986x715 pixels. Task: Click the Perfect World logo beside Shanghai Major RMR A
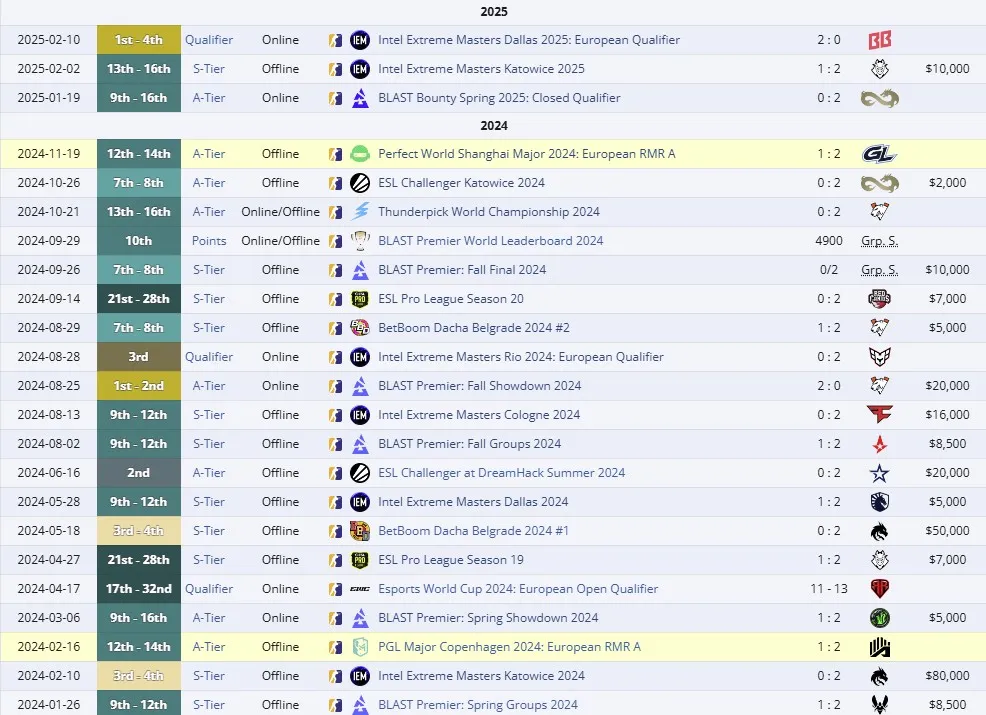click(360, 153)
